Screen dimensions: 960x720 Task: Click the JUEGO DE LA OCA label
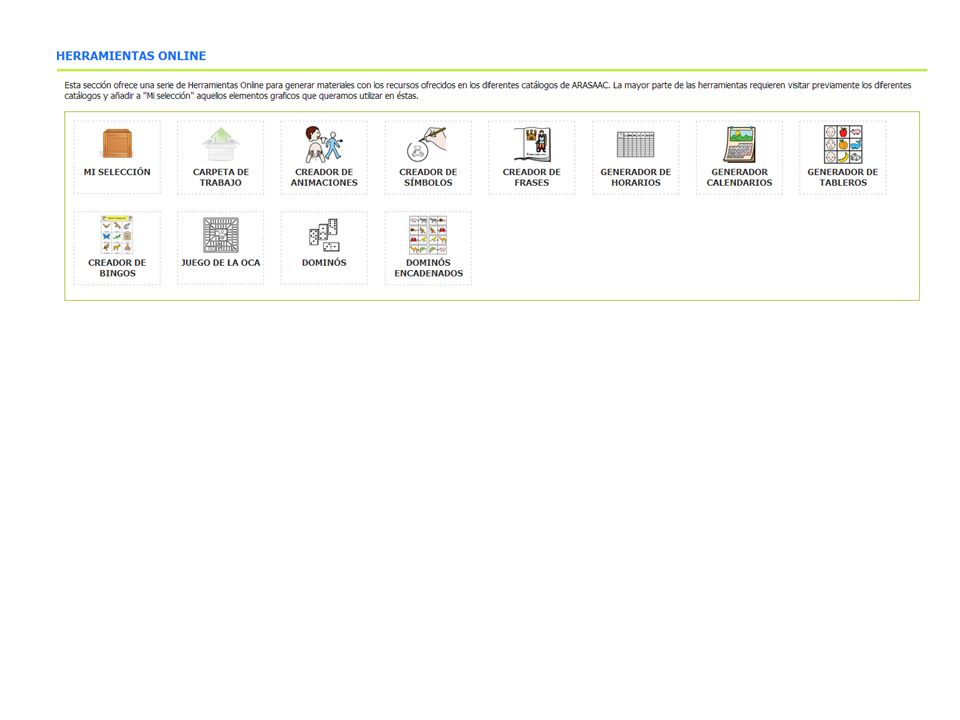(x=220, y=263)
